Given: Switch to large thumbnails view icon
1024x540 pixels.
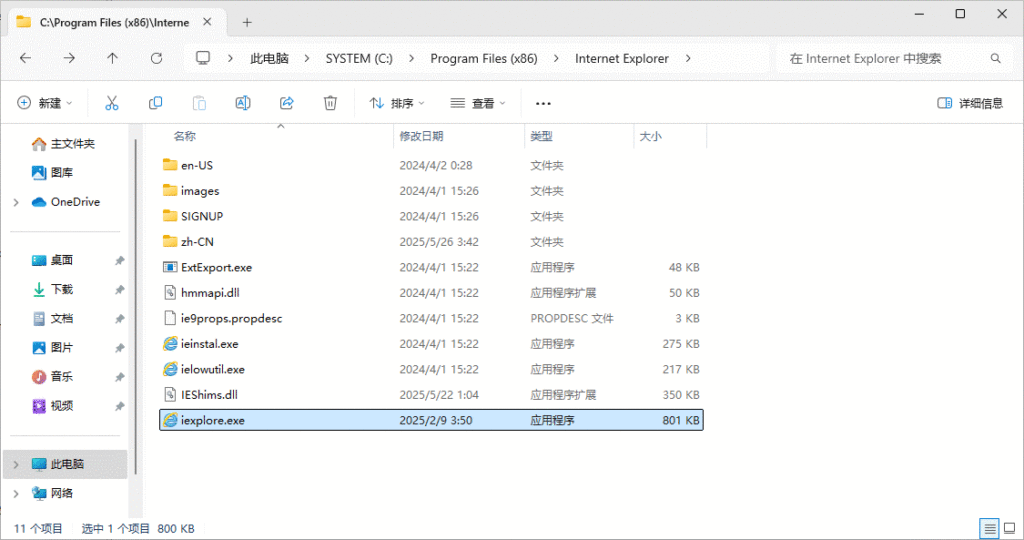Looking at the screenshot, I should (1010, 528).
